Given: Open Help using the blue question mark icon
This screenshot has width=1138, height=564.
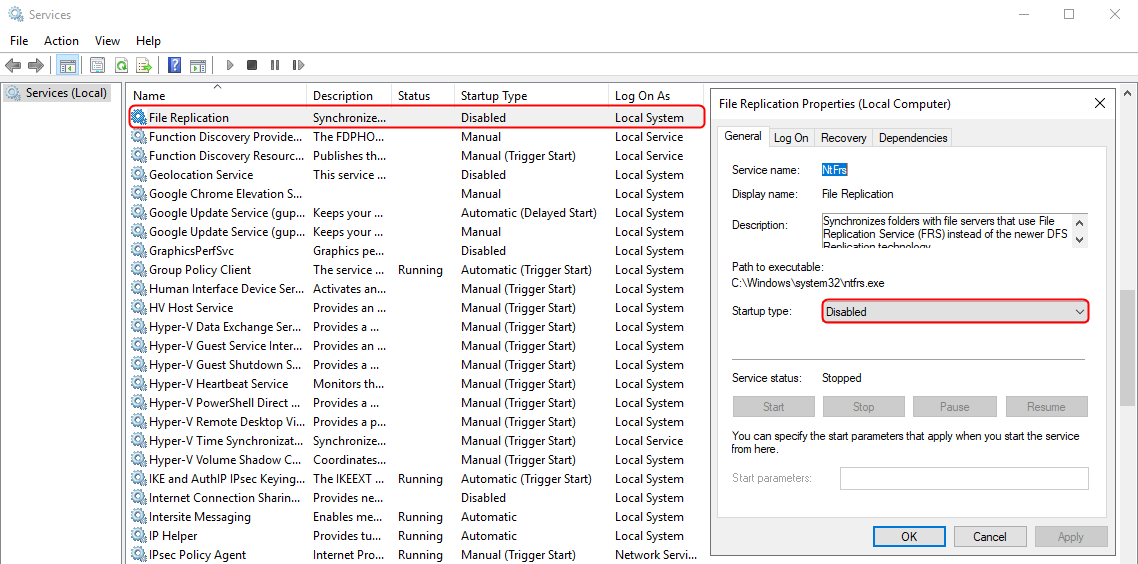Looking at the screenshot, I should click(x=174, y=65).
